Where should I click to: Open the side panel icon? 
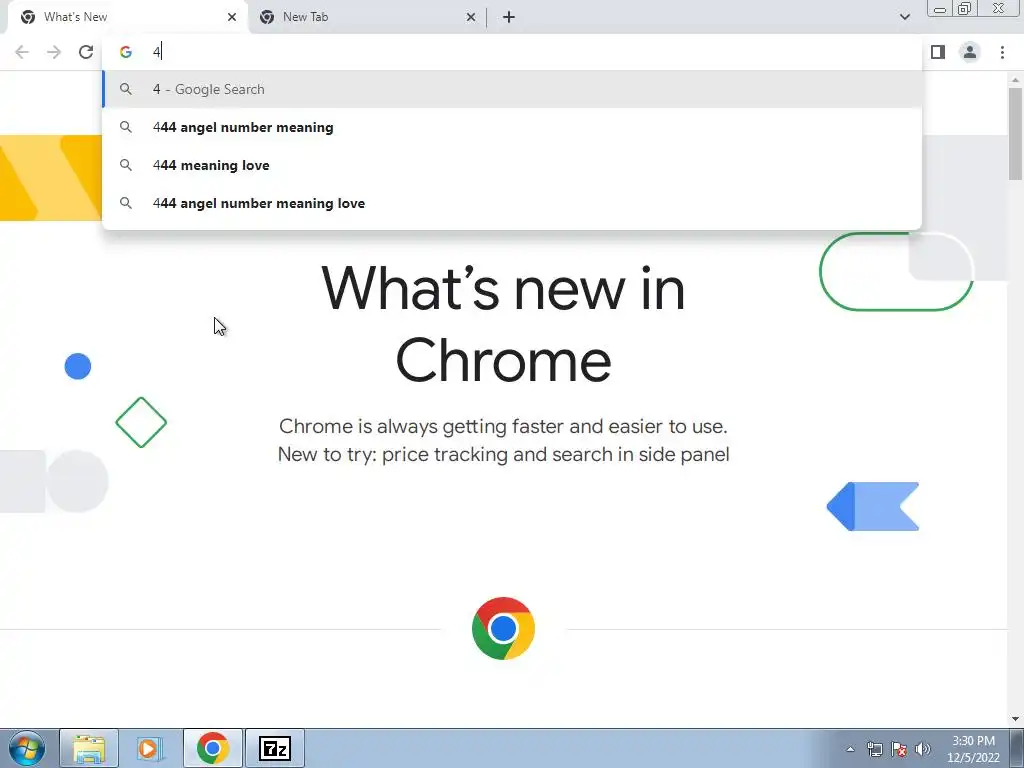(x=938, y=52)
